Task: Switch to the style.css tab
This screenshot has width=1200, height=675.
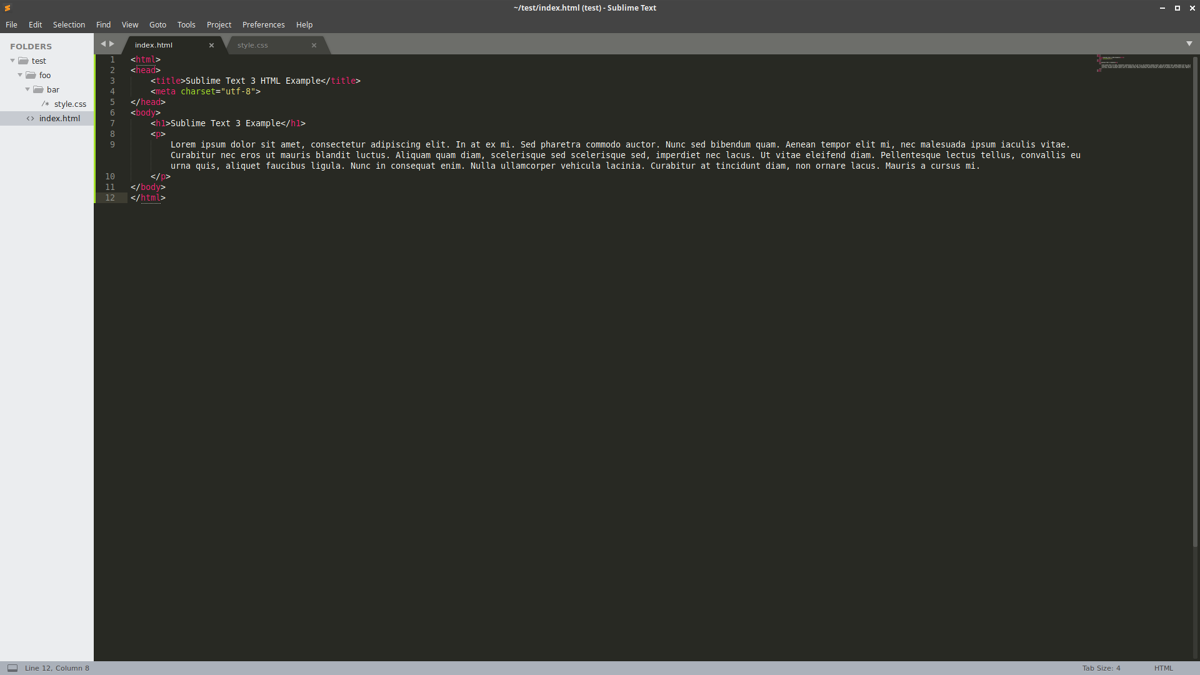Action: [x=252, y=44]
